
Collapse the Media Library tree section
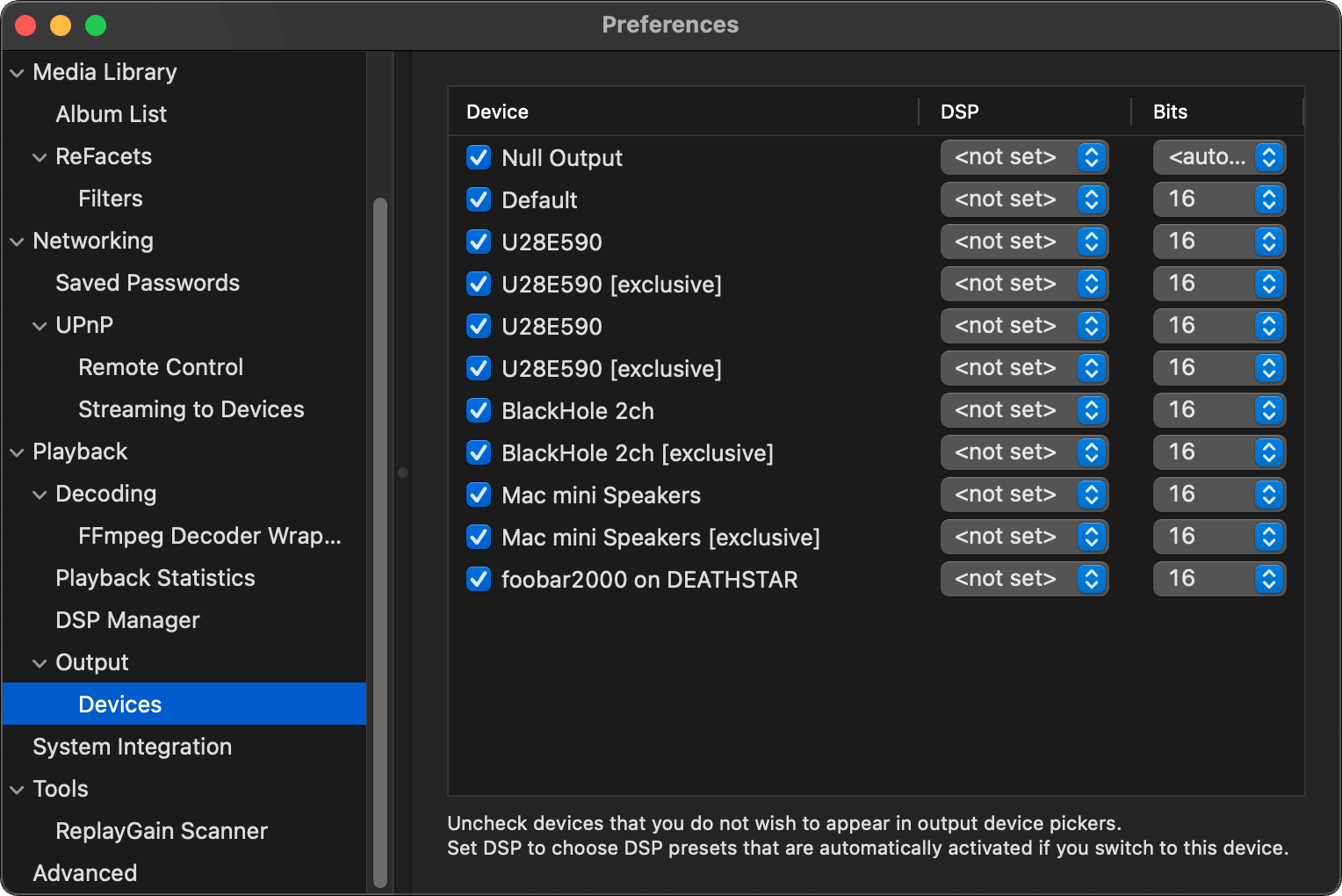click(17, 73)
